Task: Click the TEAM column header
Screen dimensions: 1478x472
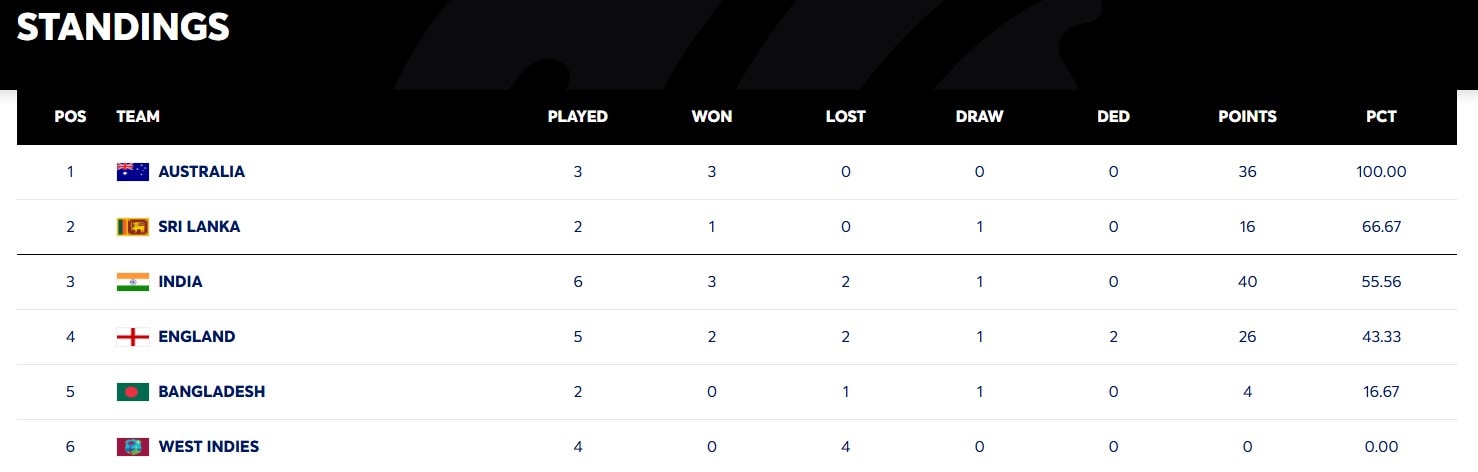Action: click(x=138, y=117)
